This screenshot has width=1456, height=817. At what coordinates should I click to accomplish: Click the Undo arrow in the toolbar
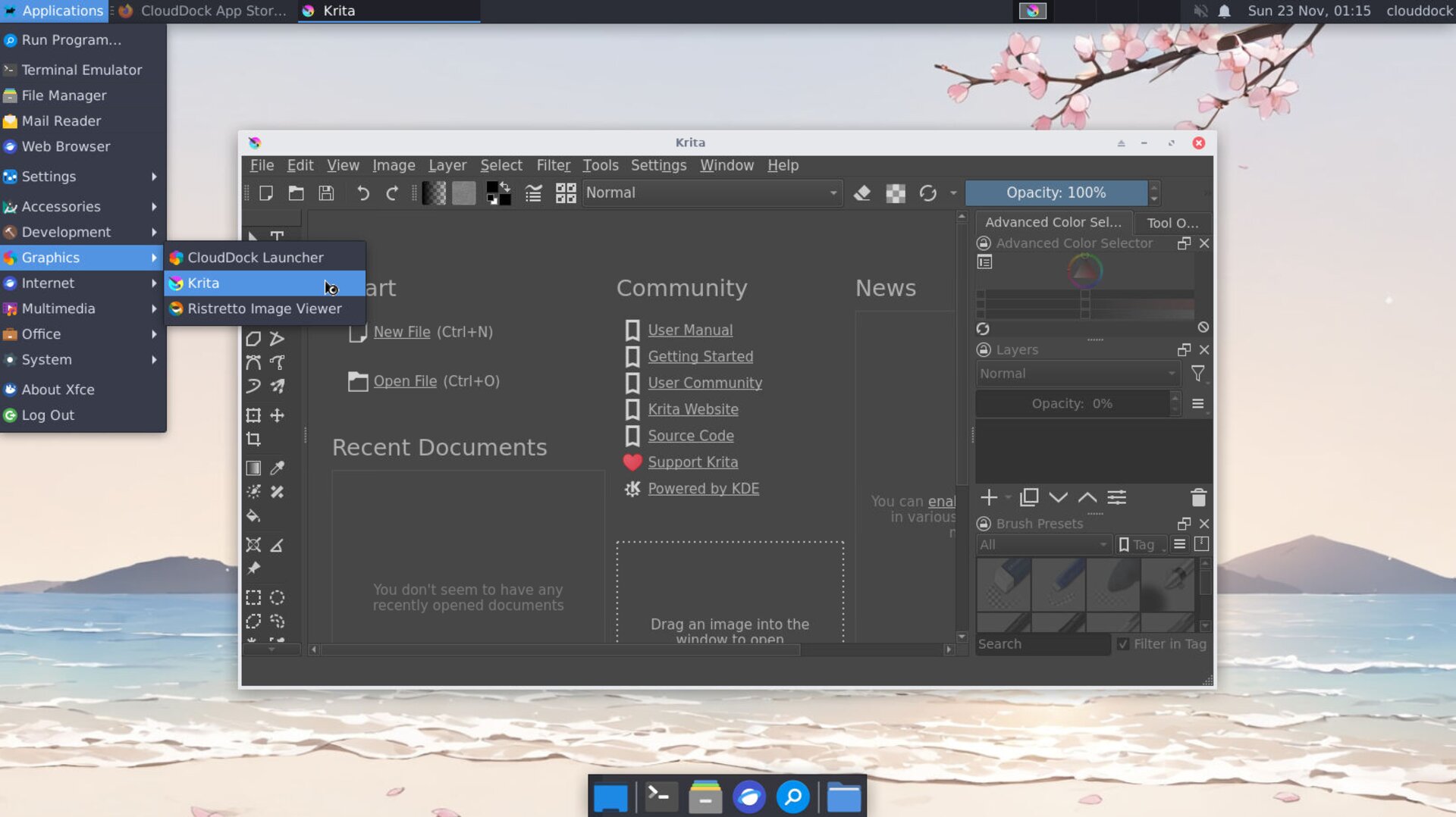(362, 193)
